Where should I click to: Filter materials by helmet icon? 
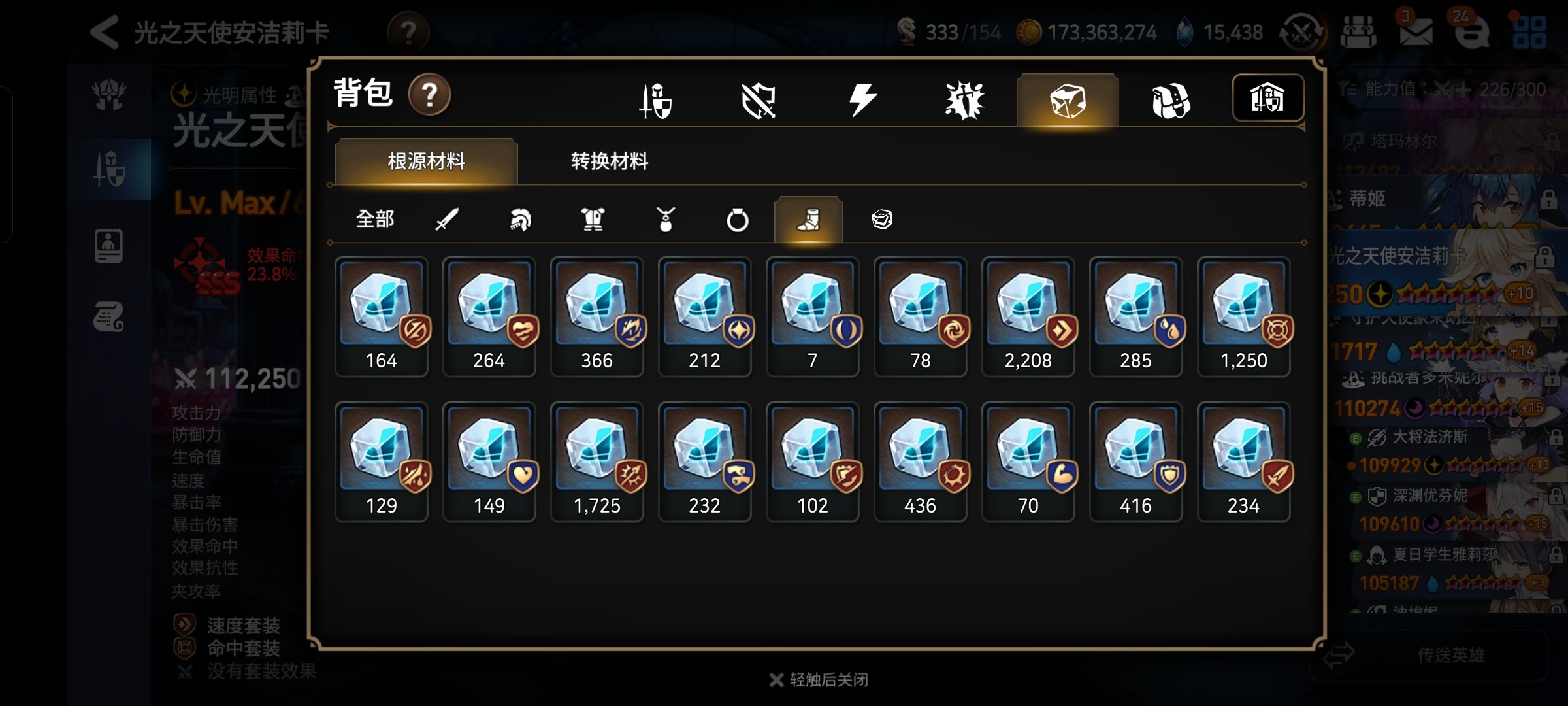point(520,220)
